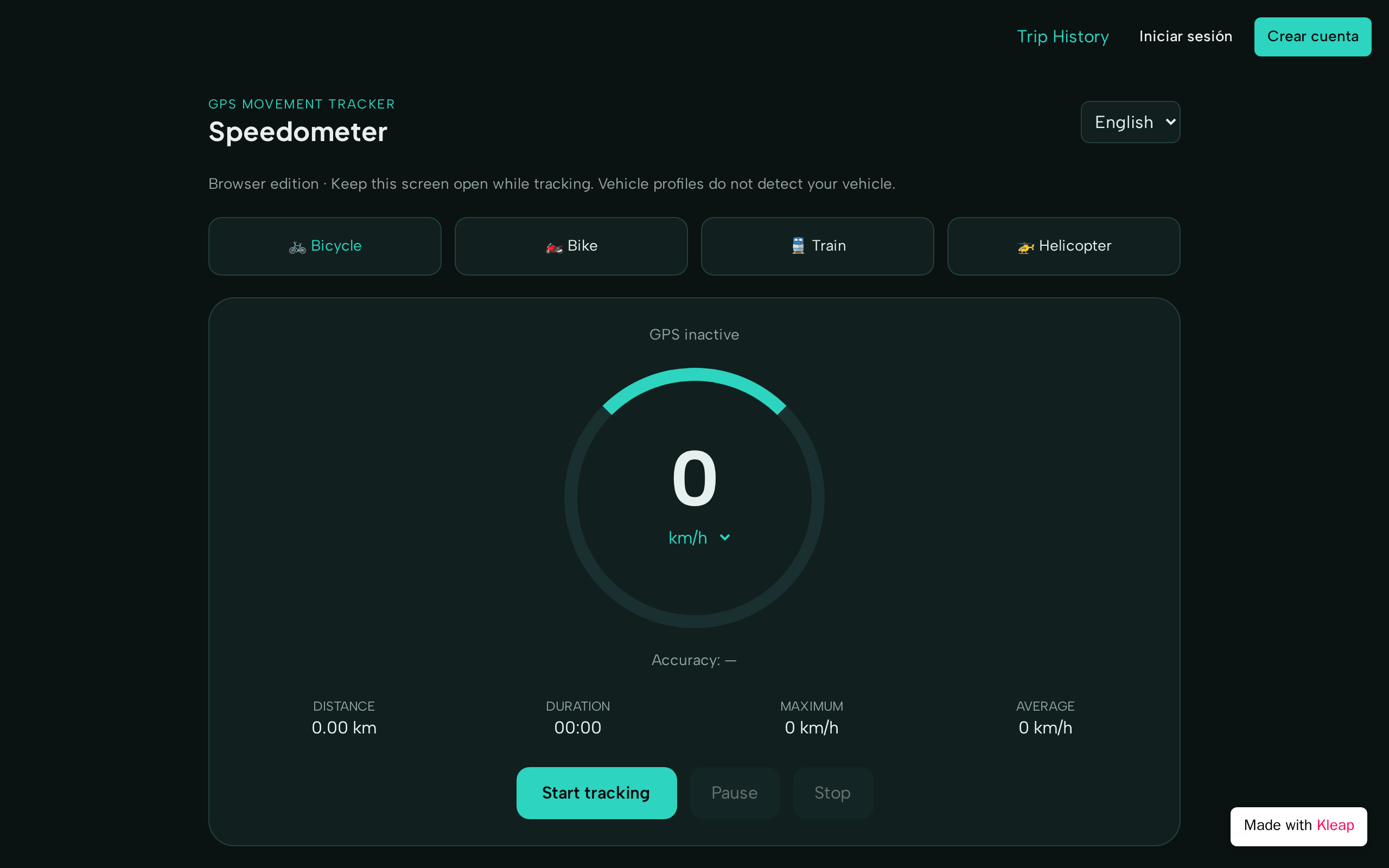Viewport: 1389px width, 868px height.
Task: Click the Accuracy: — reading
Action: (694, 660)
